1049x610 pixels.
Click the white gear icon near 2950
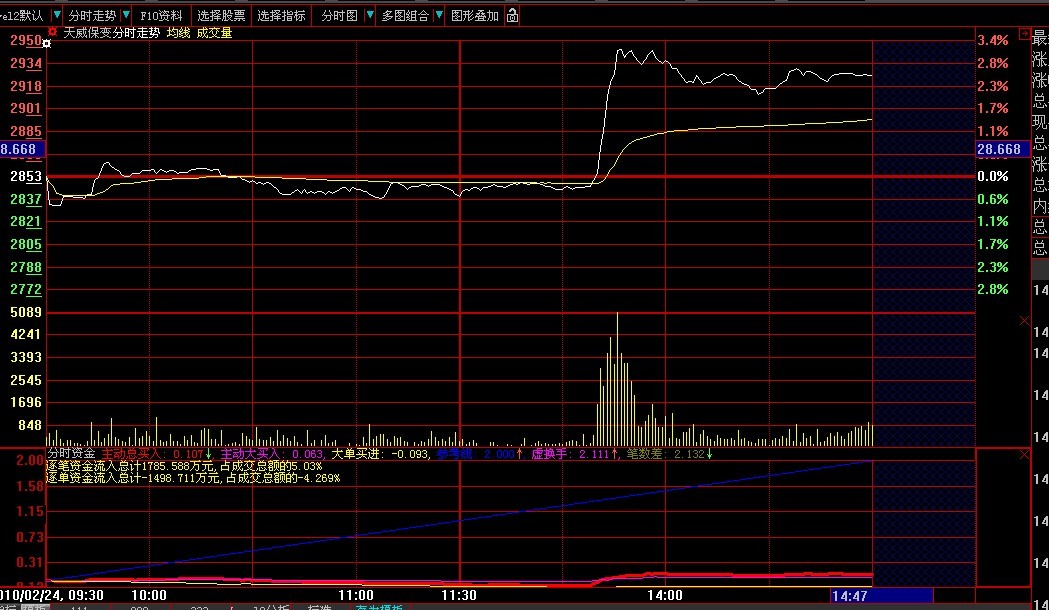(x=46, y=44)
